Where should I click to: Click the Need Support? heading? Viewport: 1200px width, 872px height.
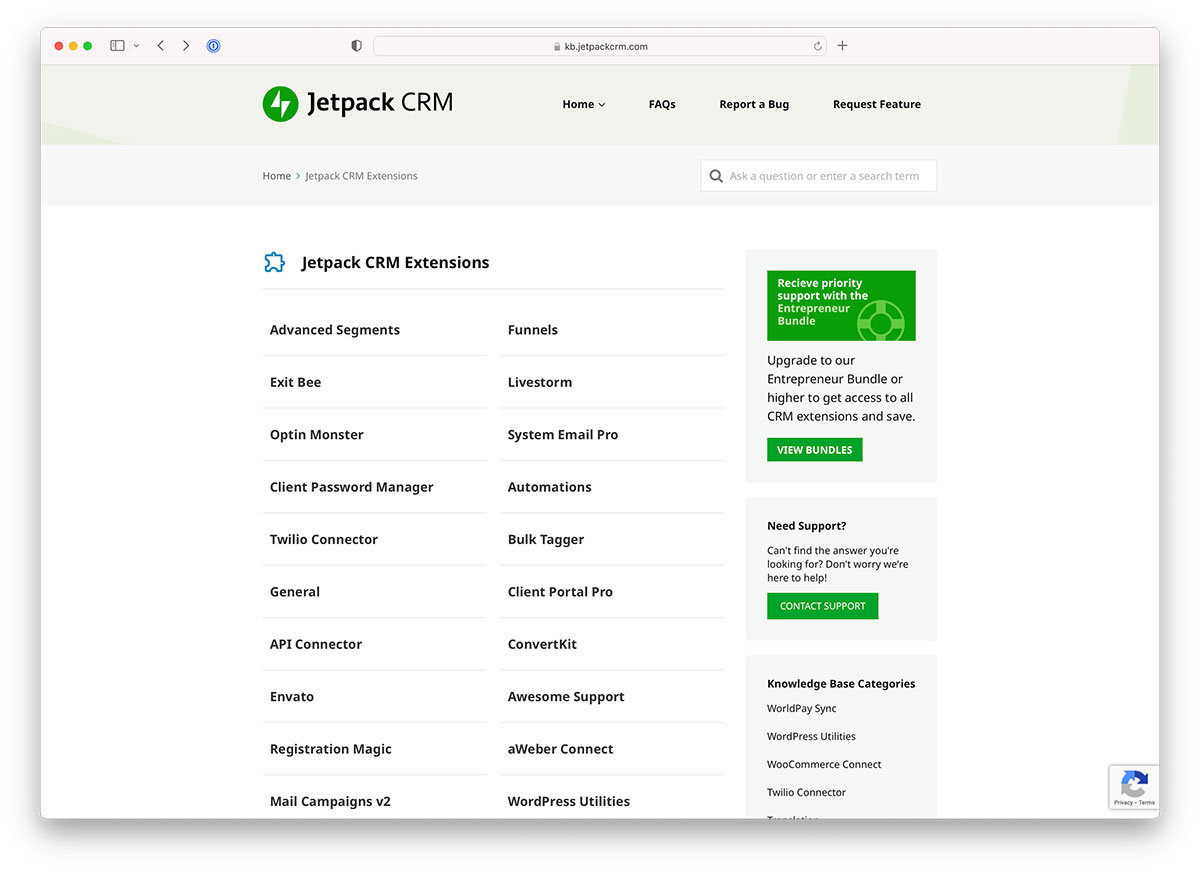[x=807, y=526]
